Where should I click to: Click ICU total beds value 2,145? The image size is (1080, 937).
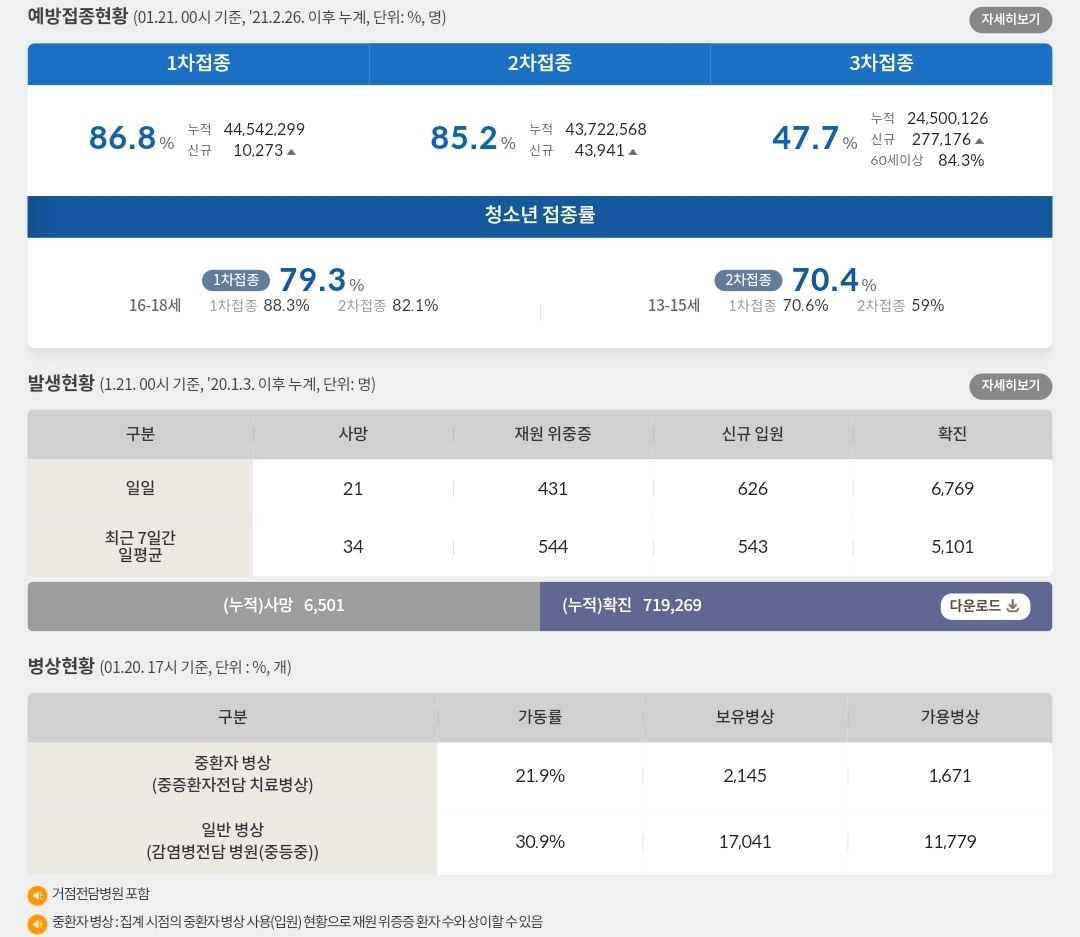[745, 776]
